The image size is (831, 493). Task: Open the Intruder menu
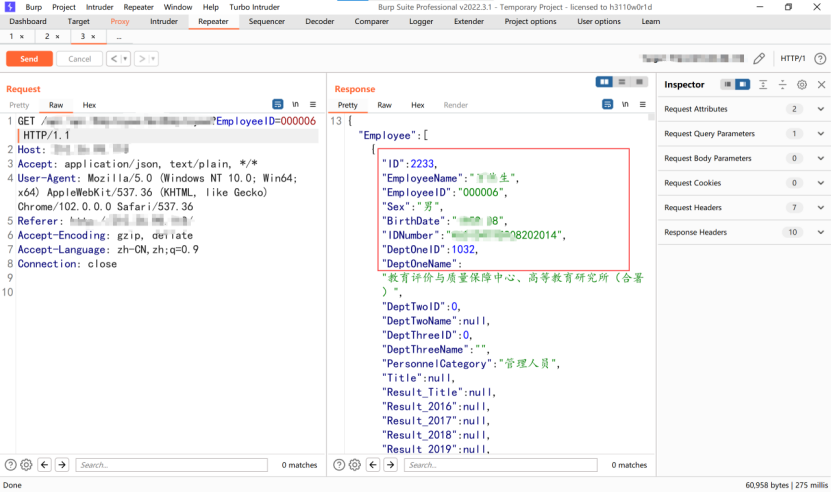[x=99, y=7]
